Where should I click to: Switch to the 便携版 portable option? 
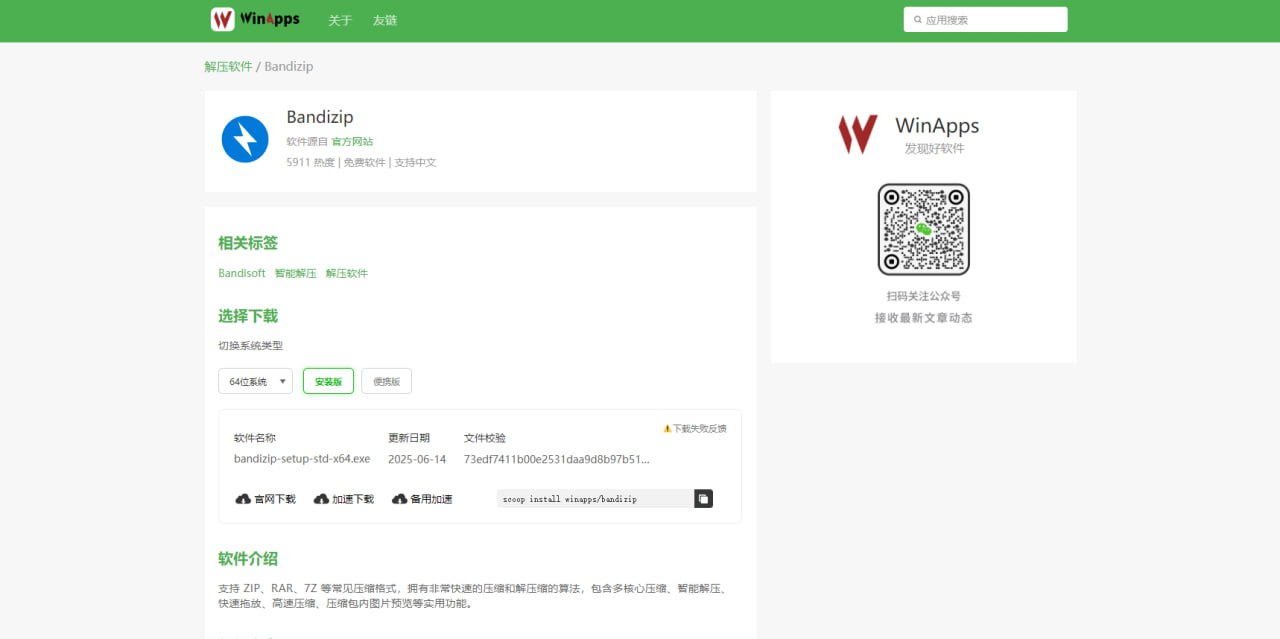(x=386, y=381)
